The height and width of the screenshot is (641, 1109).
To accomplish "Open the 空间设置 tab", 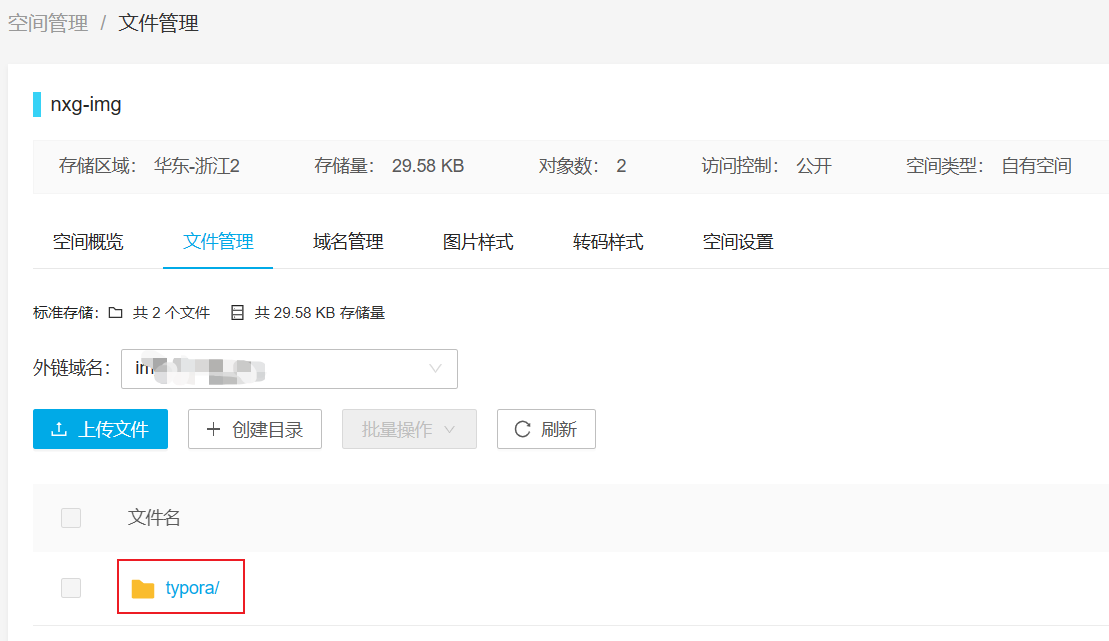I will point(738,242).
